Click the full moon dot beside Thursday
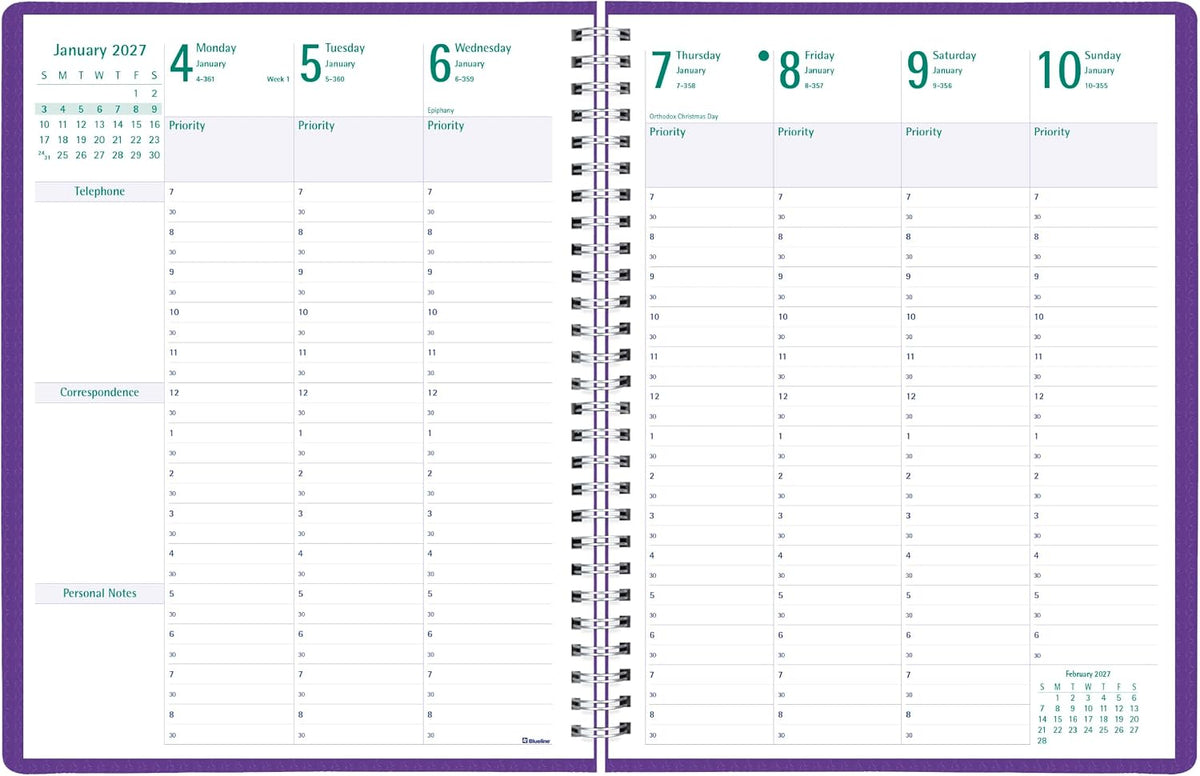The height and width of the screenshot is (776, 1200). click(765, 56)
